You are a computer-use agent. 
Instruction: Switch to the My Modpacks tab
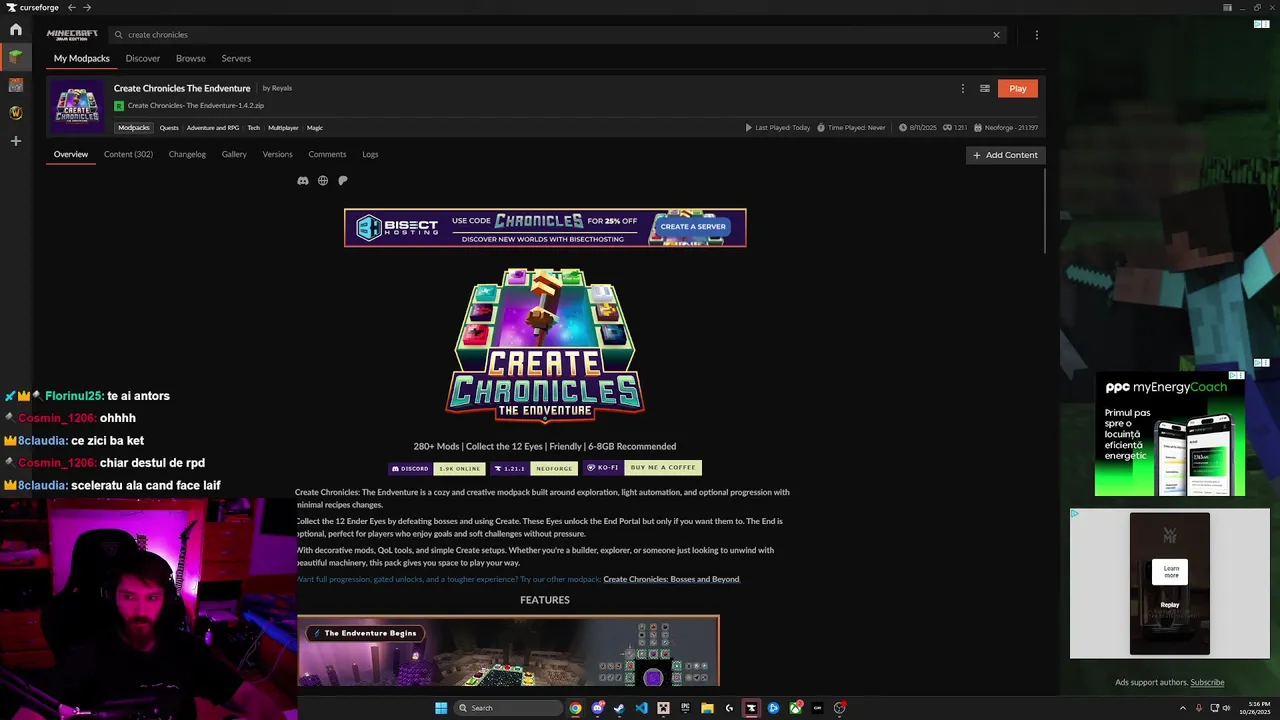point(82,58)
